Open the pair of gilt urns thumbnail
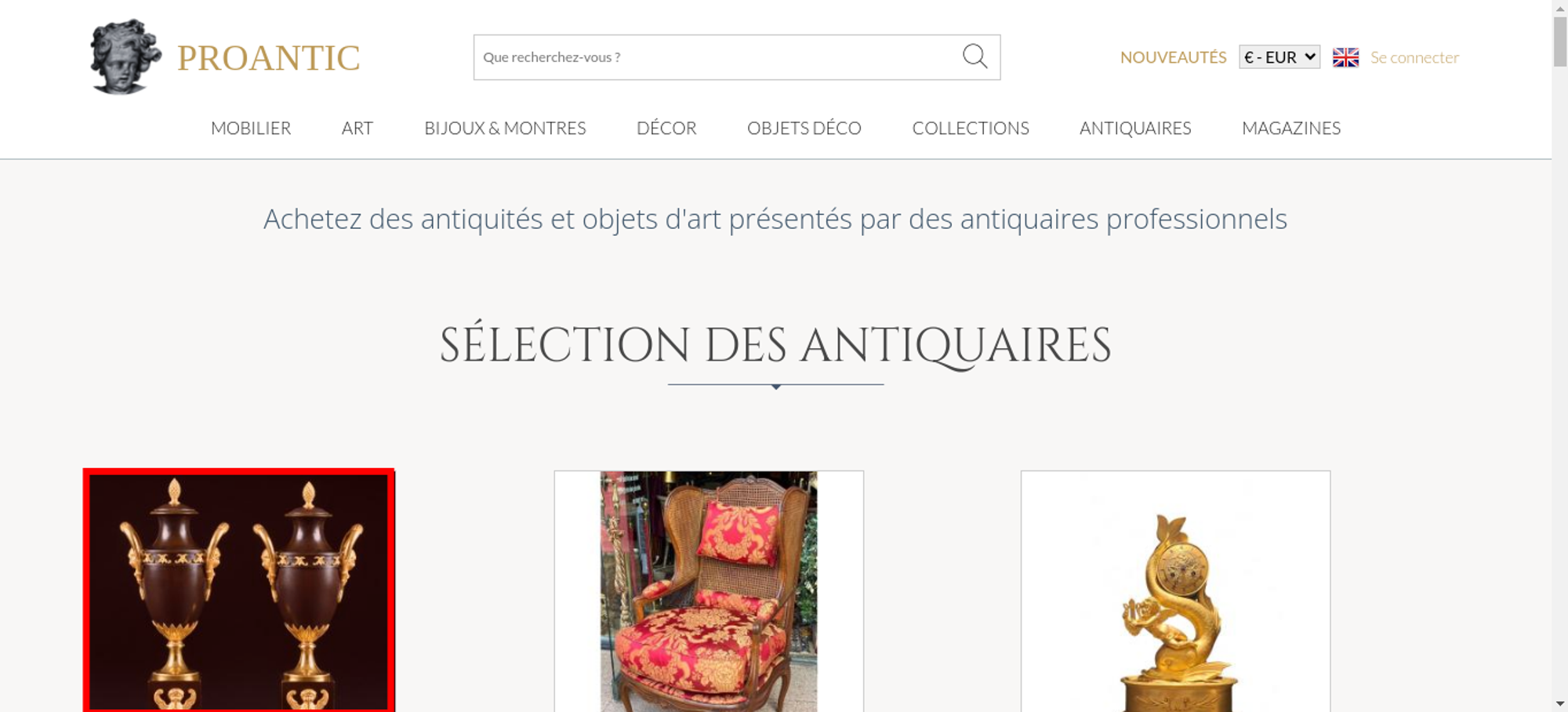This screenshot has width=1568, height=712. tap(239, 590)
